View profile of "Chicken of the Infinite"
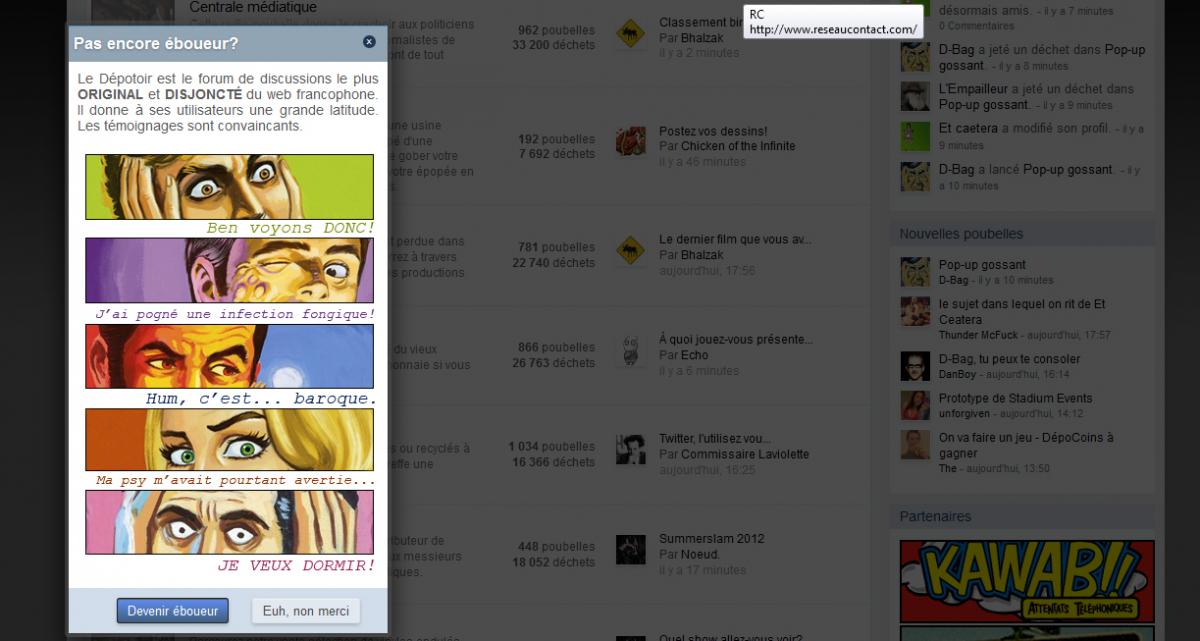This screenshot has width=1200, height=641. (x=738, y=146)
